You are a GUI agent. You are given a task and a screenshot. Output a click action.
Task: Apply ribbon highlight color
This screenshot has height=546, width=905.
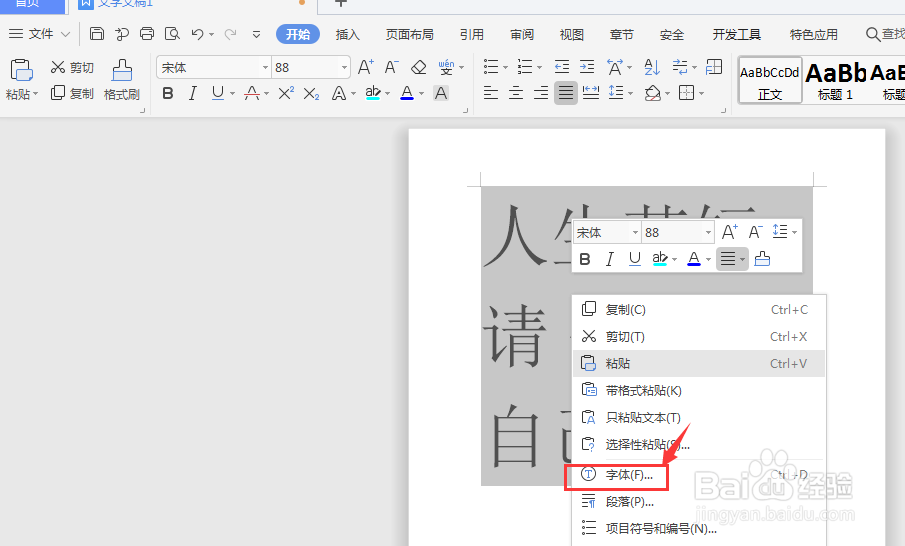tap(373, 93)
